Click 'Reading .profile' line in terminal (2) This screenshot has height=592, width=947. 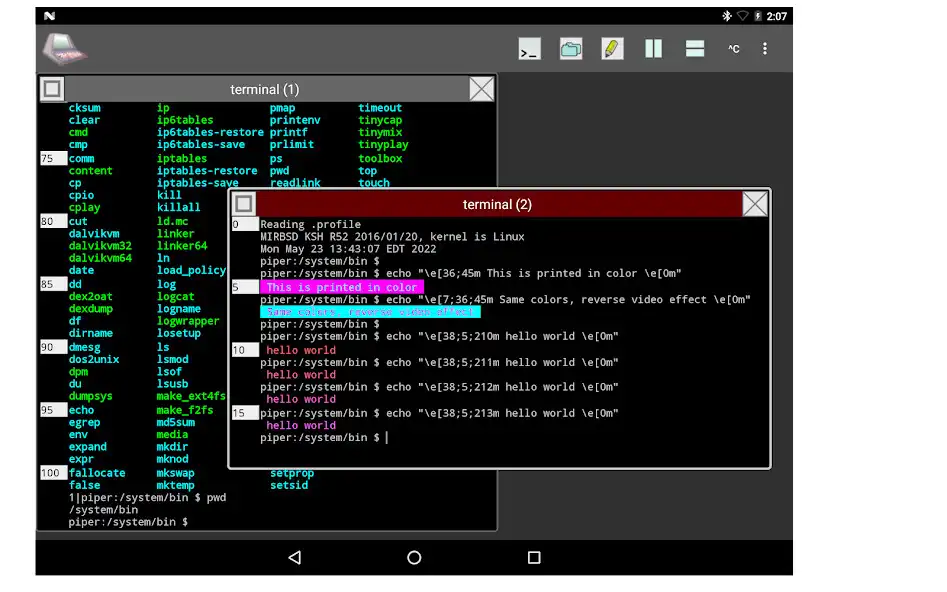tap(310, 224)
